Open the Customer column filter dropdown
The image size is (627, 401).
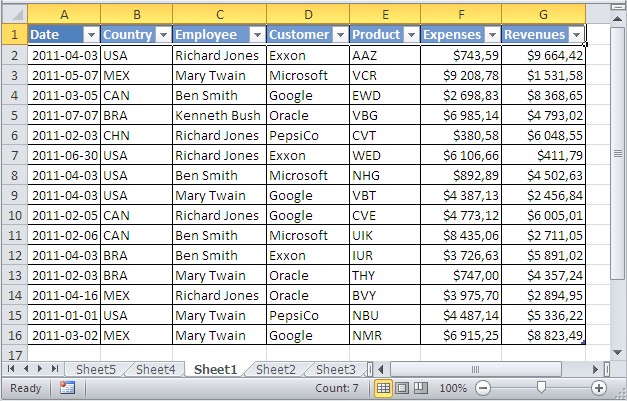(340, 35)
